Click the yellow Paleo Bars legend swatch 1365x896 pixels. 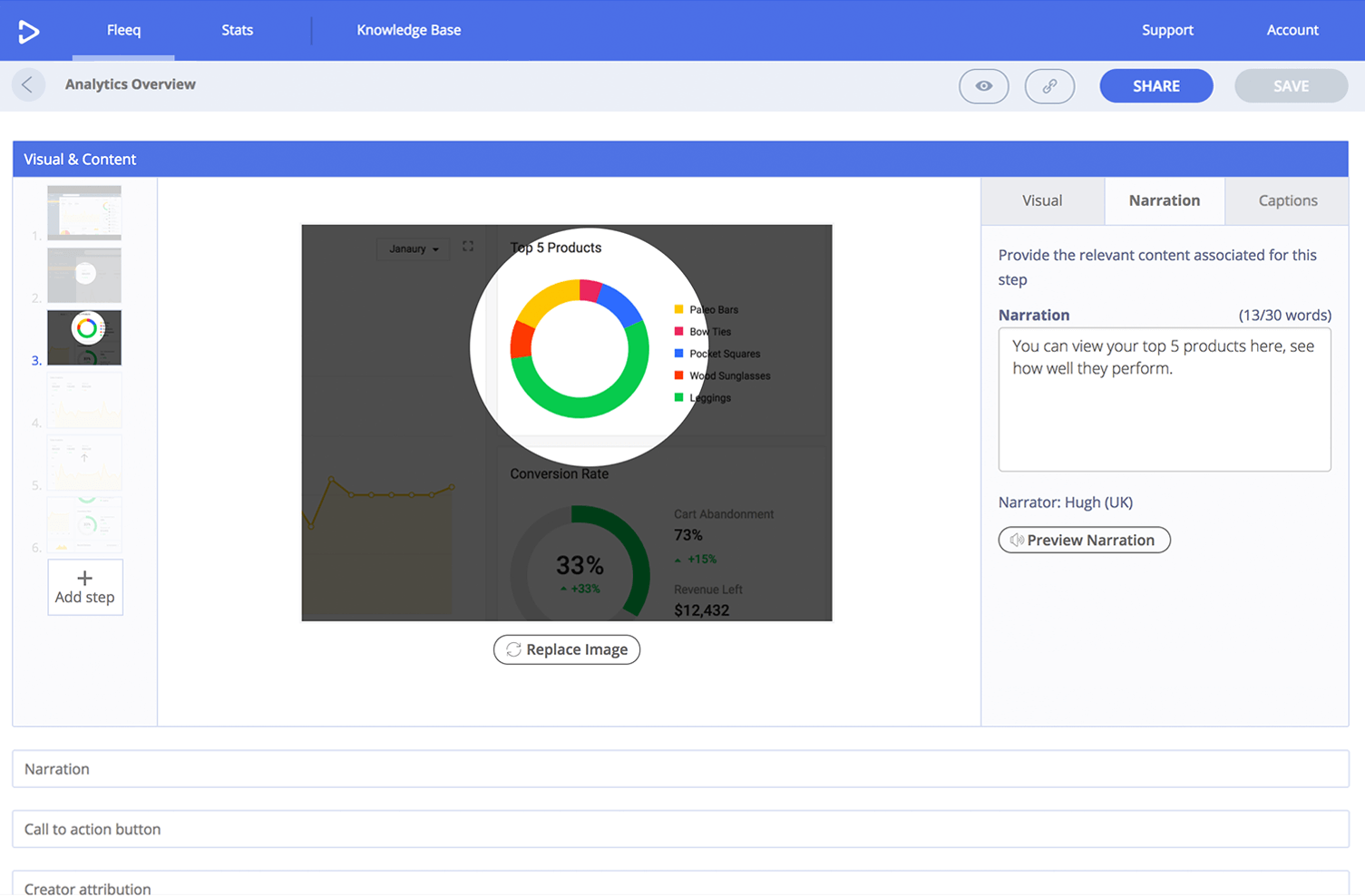[678, 309]
